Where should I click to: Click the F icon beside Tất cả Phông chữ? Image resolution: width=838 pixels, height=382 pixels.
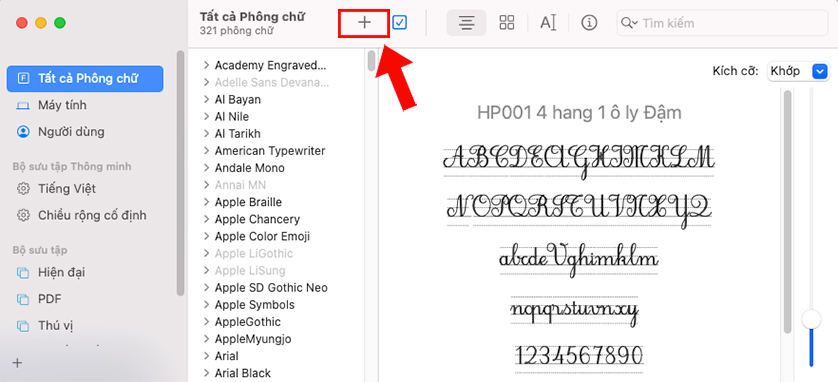coord(23,79)
